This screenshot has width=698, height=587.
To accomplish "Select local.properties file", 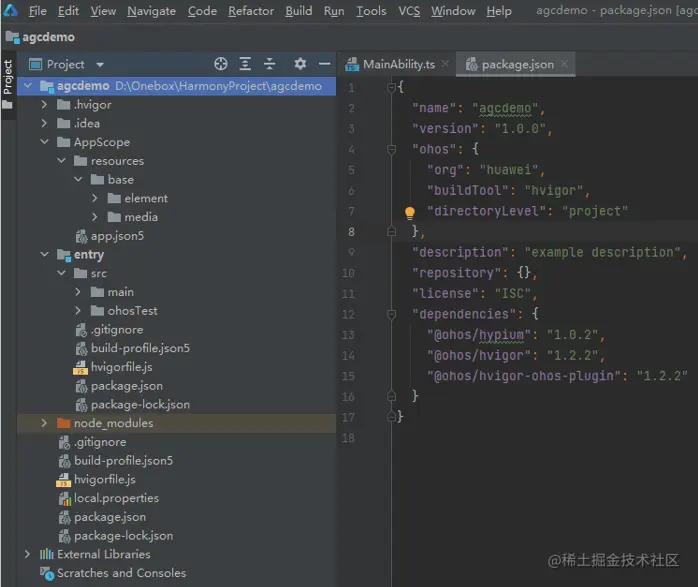I will (116, 498).
